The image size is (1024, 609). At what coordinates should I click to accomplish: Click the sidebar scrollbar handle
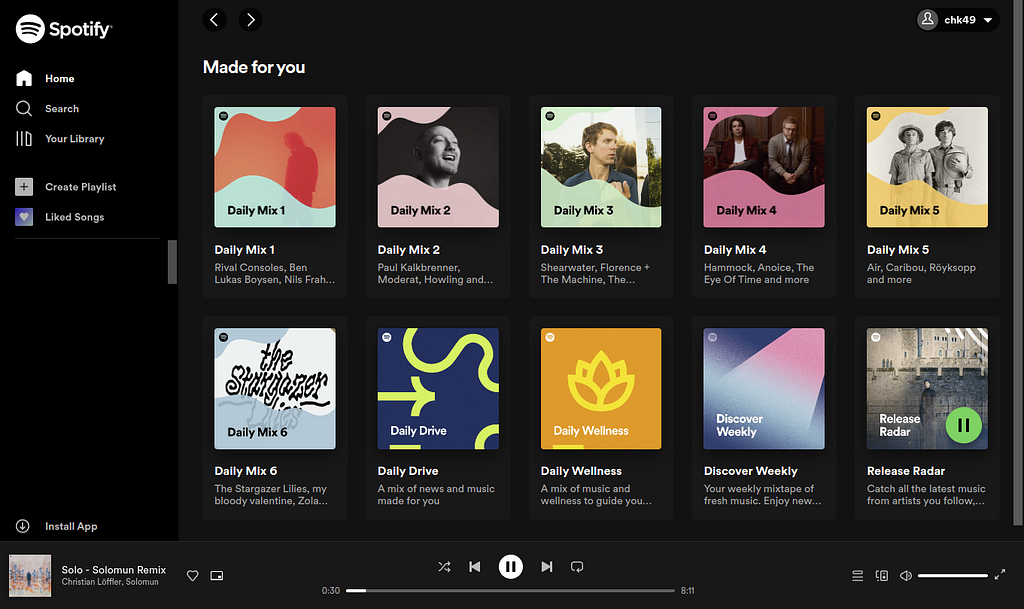pyautogui.click(x=172, y=262)
